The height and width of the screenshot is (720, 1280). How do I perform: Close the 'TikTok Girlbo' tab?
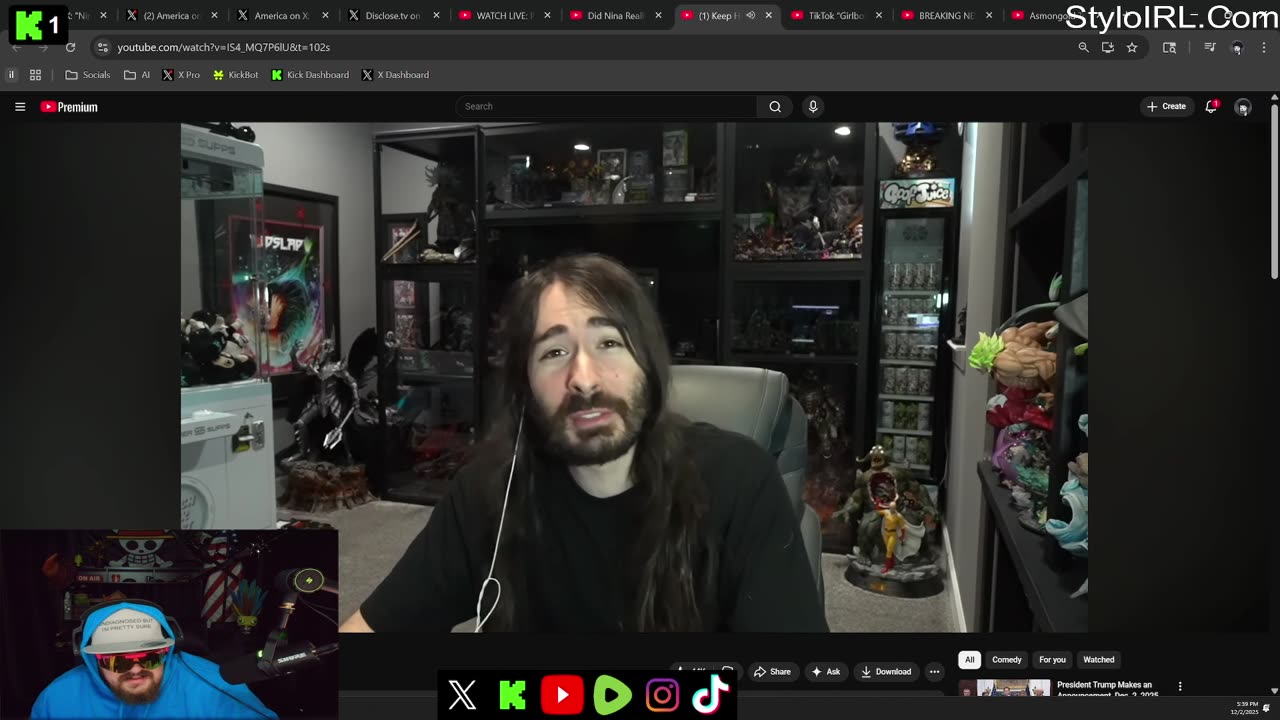tap(879, 15)
